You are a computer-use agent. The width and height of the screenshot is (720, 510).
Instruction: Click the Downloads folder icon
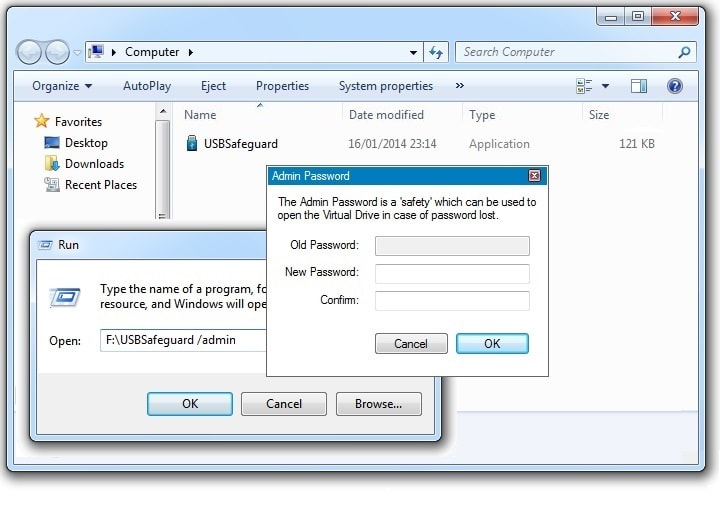click(52, 163)
